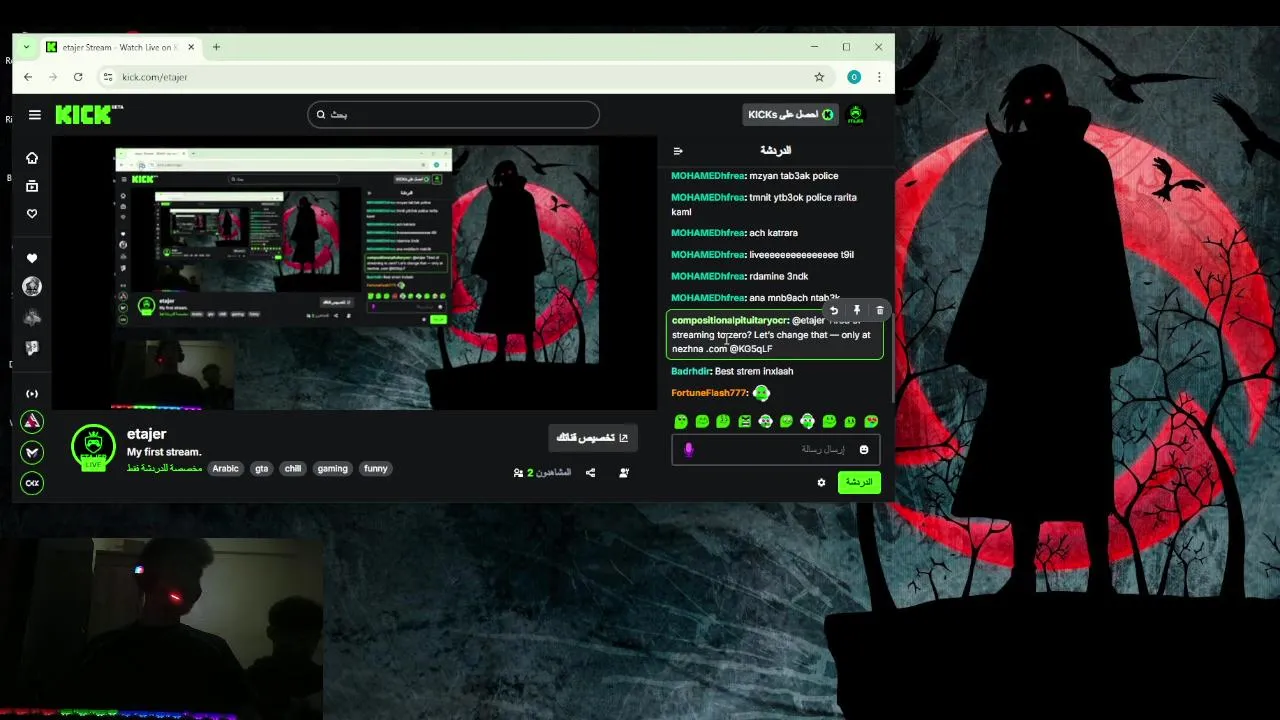Click MOHAMEDhfrea on 'mzyan tab3ak police'
1280x720 pixels.
[x=707, y=176]
